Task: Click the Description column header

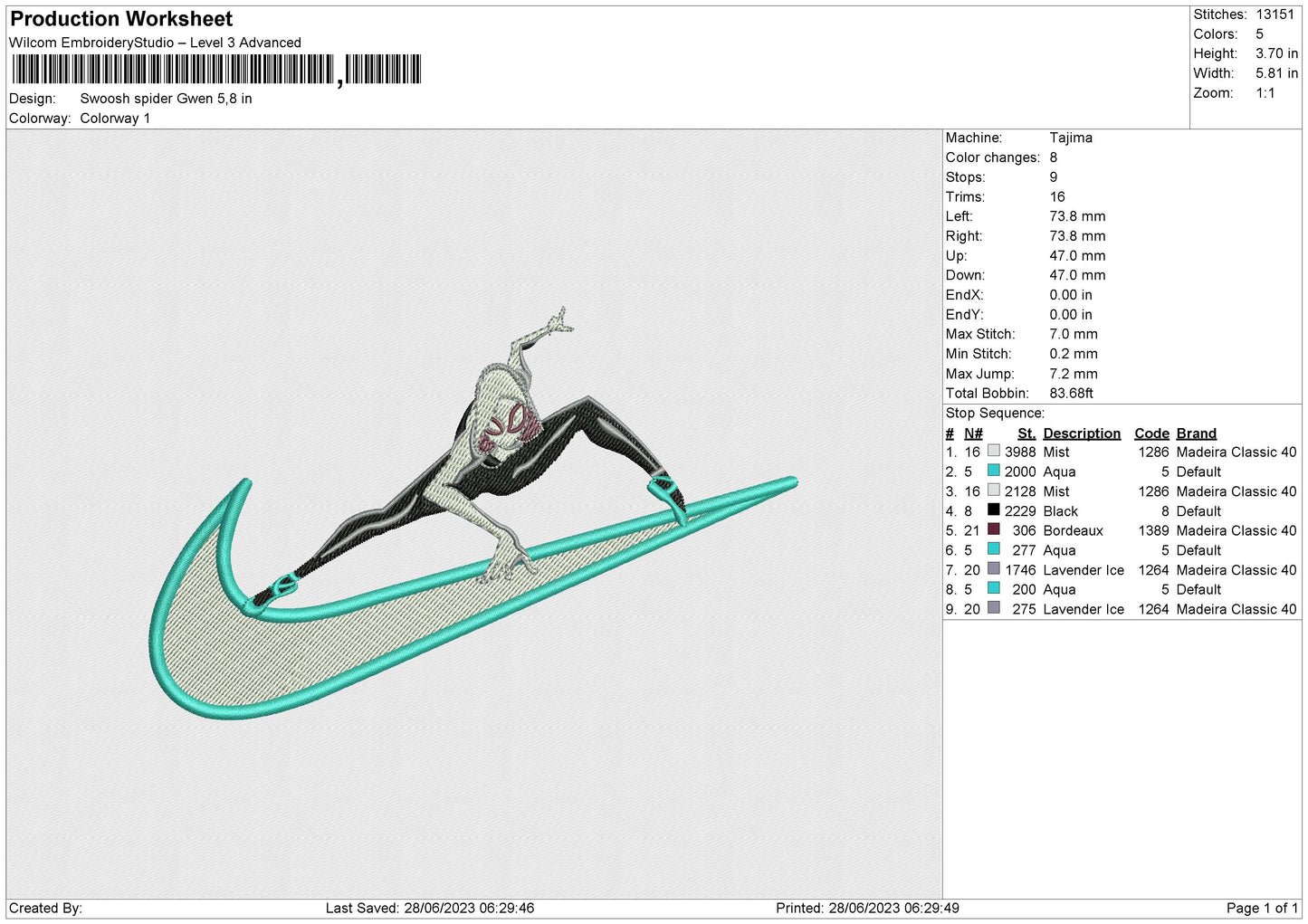Action: [1082, 433]
